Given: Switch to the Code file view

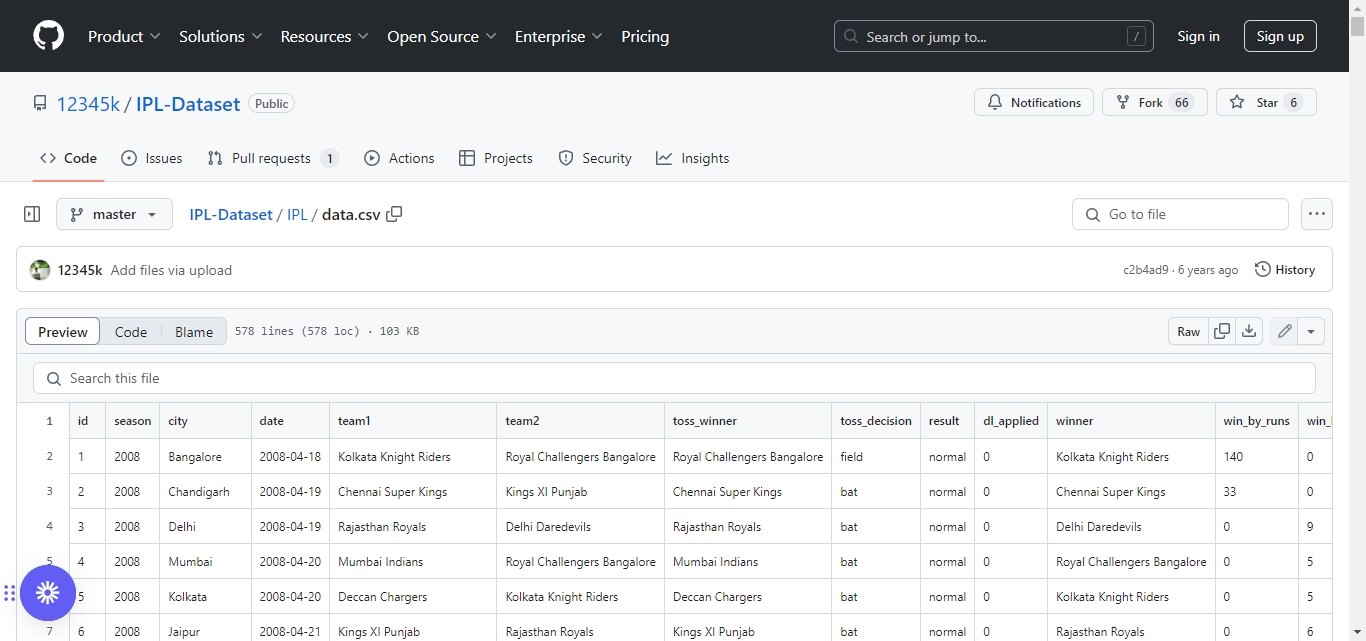Looking at the screenshot, I should point(131,332).
